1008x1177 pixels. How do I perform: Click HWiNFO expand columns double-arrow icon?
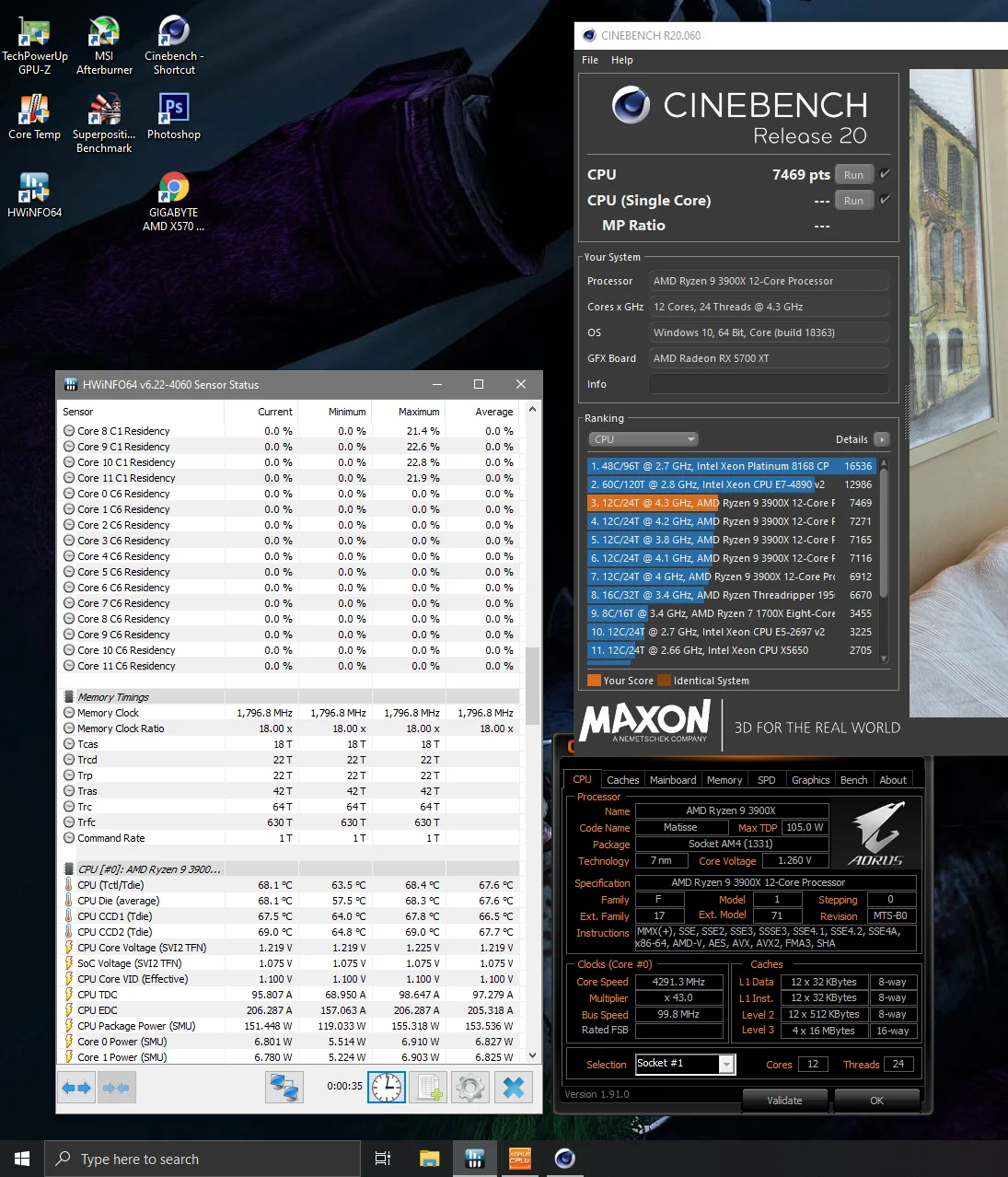(77, 1088)
